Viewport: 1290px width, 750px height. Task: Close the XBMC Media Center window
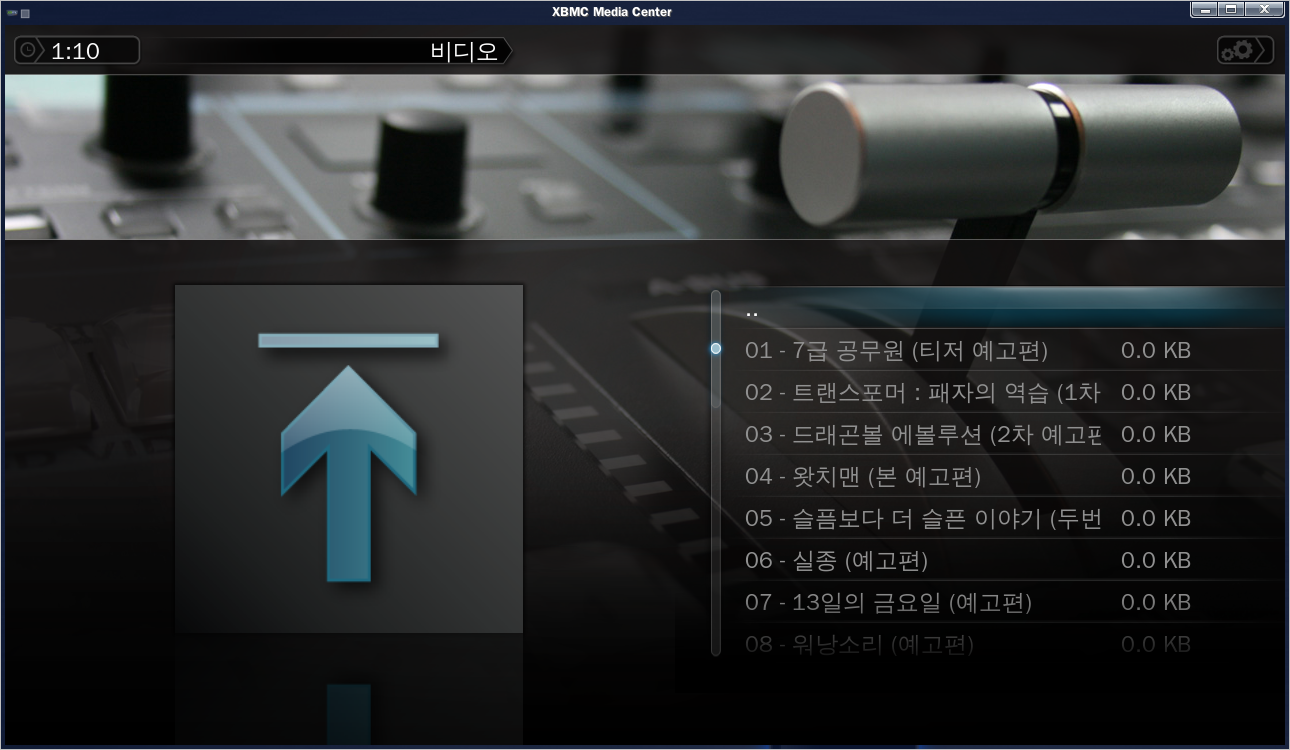(1265, 10)
